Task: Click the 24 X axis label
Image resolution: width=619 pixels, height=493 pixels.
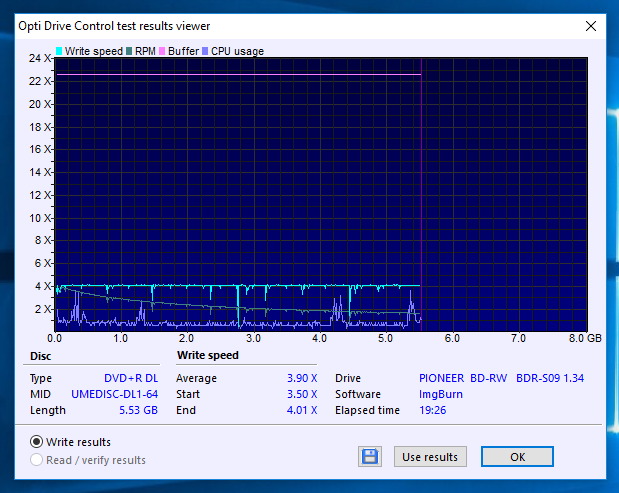Action: point(40,58)
